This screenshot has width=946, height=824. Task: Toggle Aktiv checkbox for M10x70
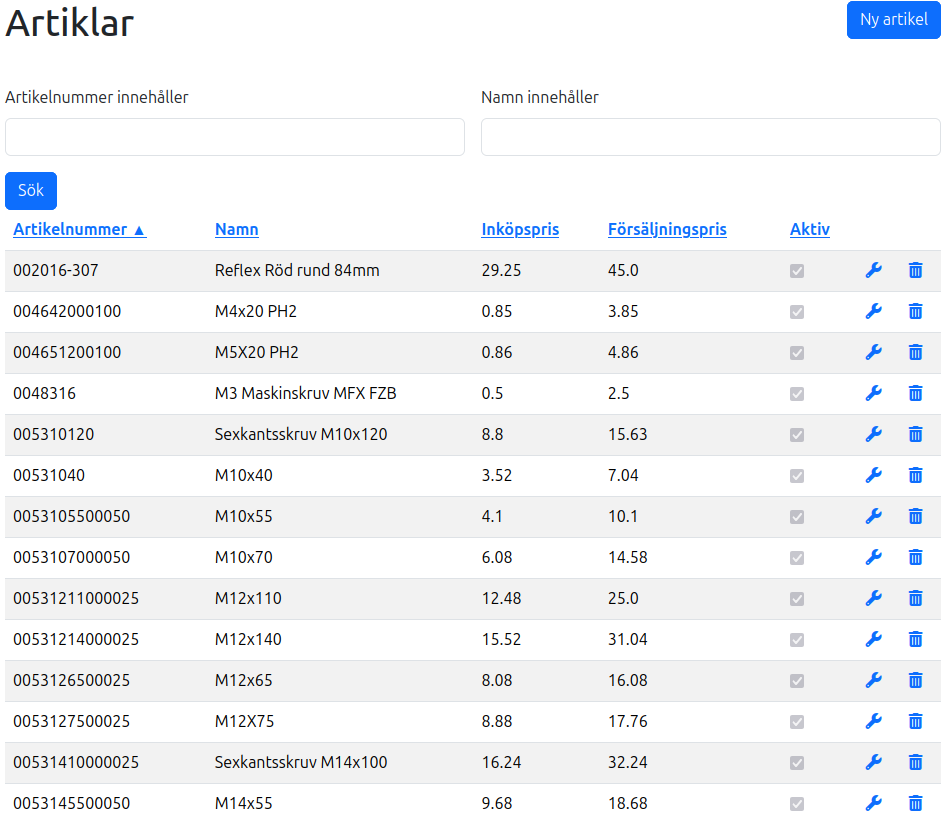click(797, 557)
